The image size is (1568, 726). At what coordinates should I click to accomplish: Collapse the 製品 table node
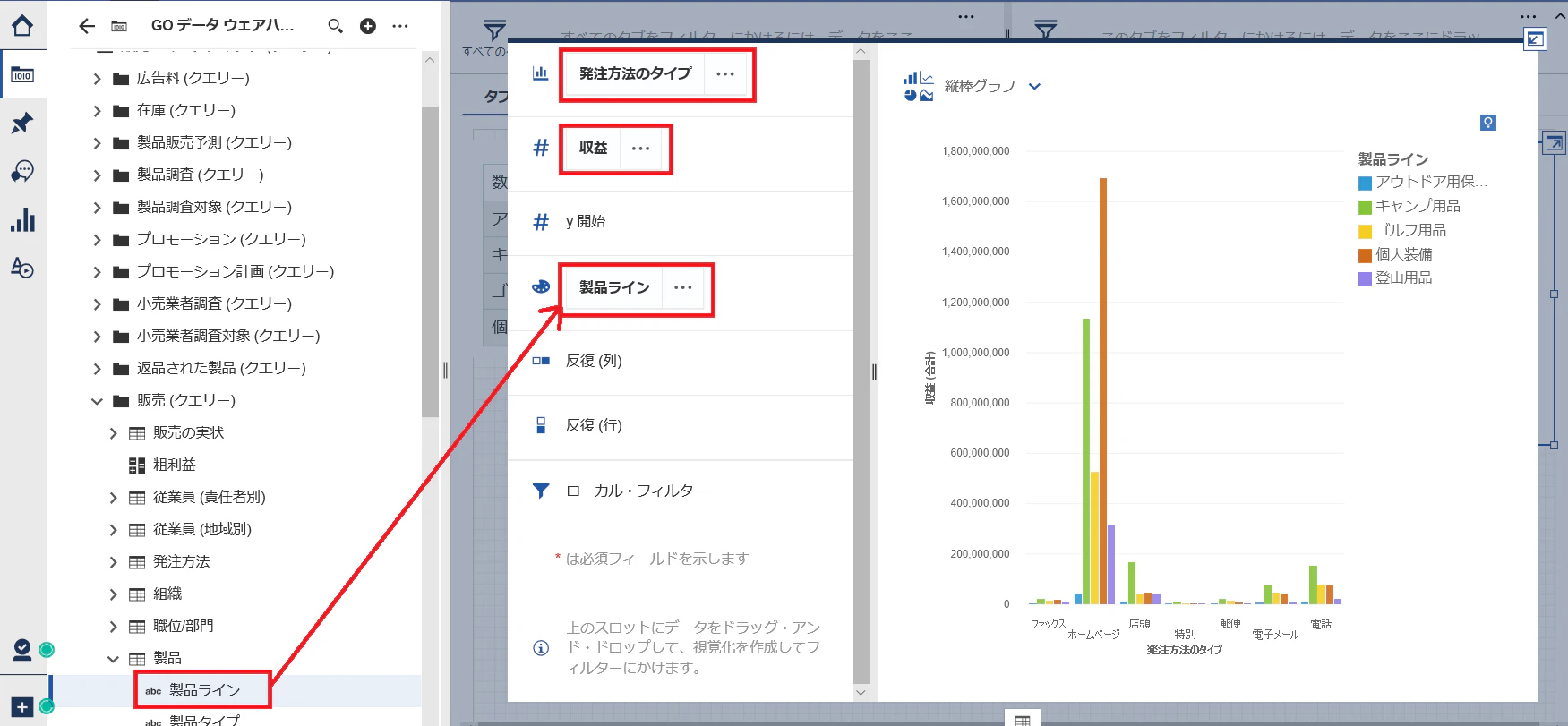pos(113,659)
